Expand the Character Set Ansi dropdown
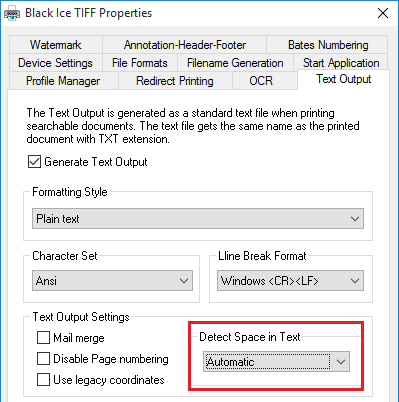Image resolution: width=399 pixels, height=402 pixels. 112,281
